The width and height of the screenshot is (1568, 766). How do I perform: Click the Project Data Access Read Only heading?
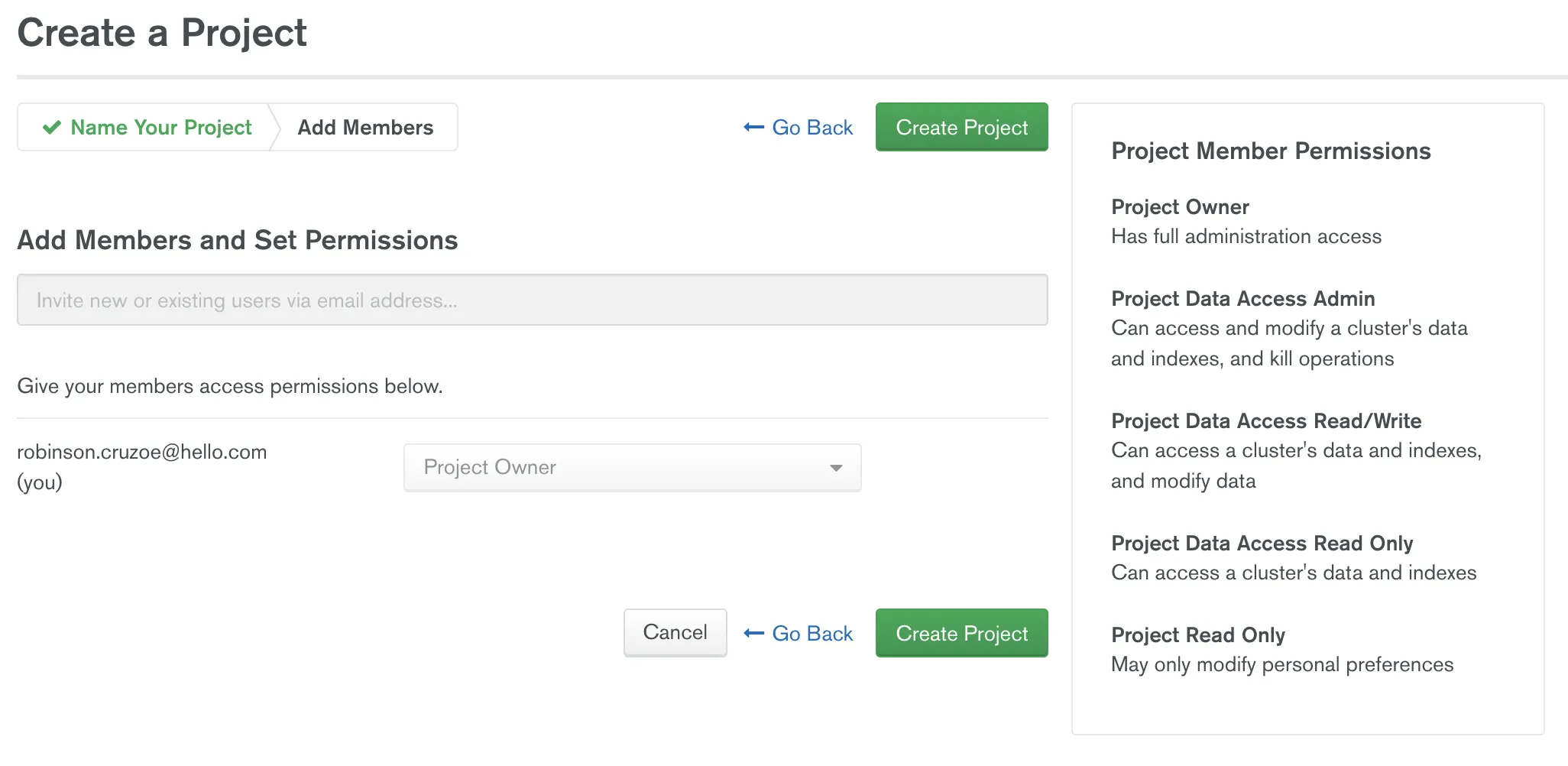coord(1262,544)
